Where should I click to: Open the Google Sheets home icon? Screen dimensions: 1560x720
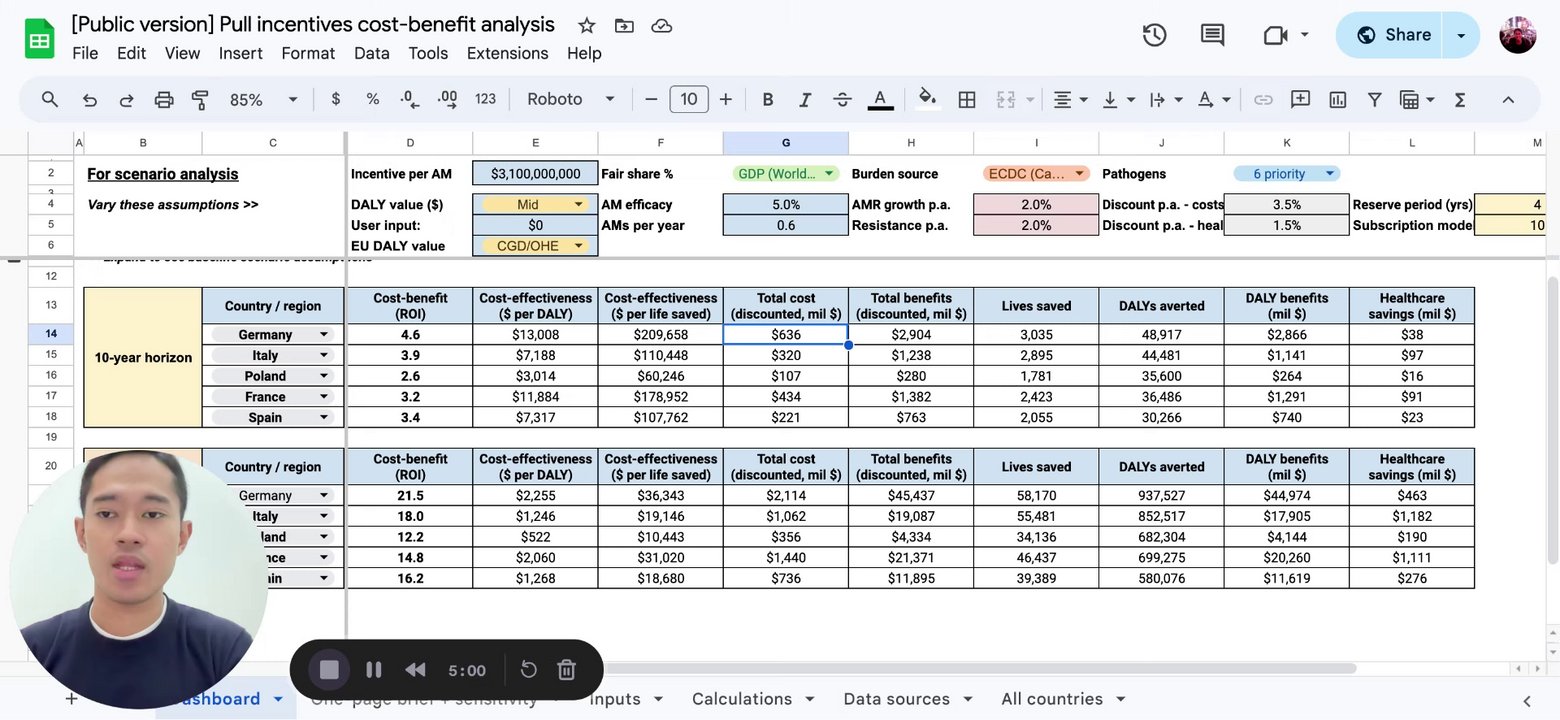39,40
